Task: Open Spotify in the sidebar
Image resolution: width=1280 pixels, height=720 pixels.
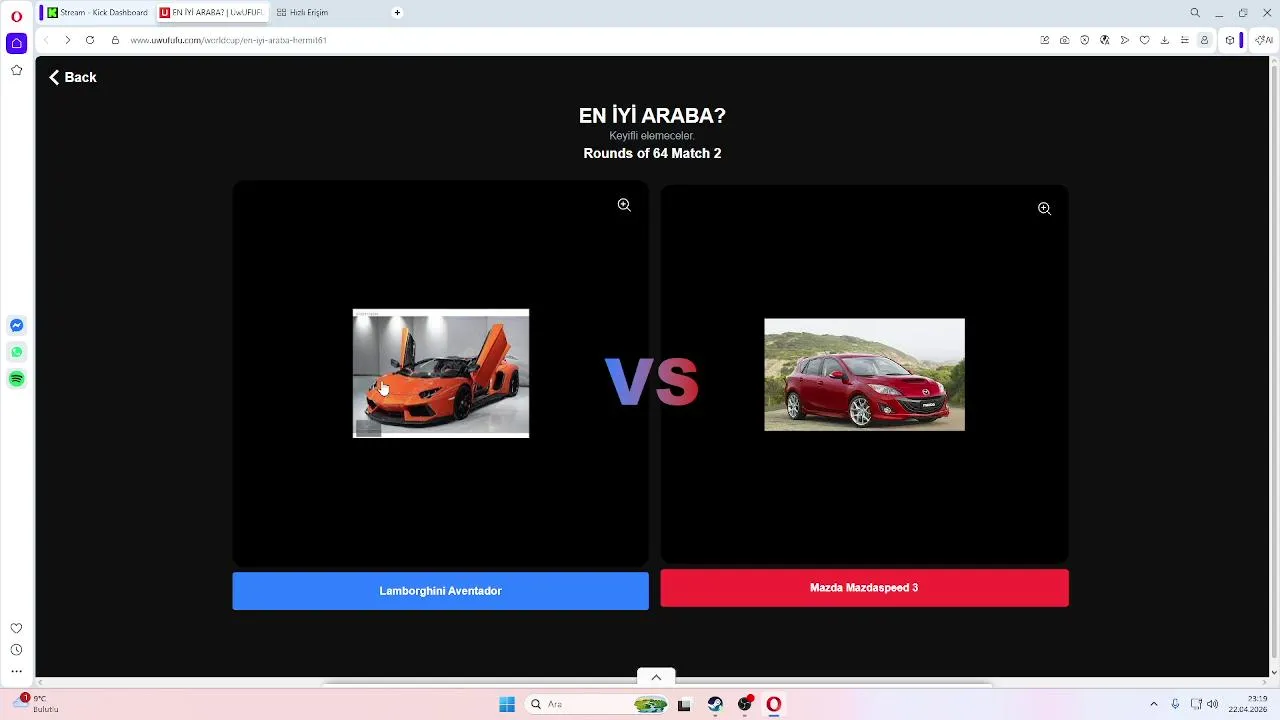Action: pyautogui.click(x=16, y=379)
